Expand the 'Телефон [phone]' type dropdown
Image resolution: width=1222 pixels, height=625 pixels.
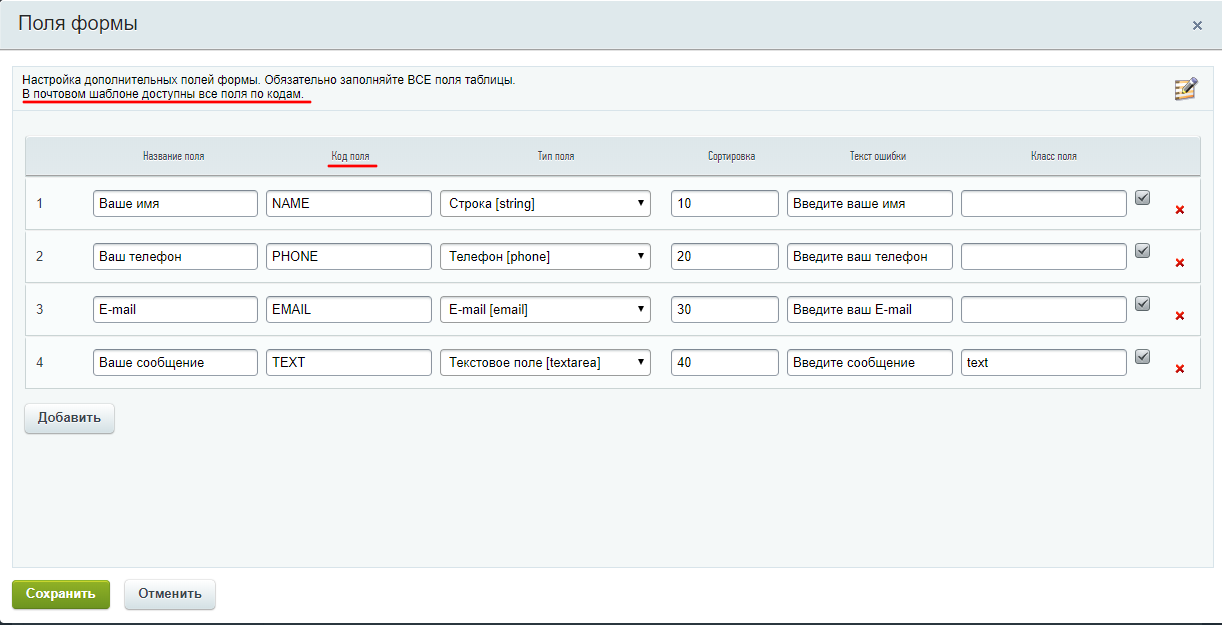point(545,257)
